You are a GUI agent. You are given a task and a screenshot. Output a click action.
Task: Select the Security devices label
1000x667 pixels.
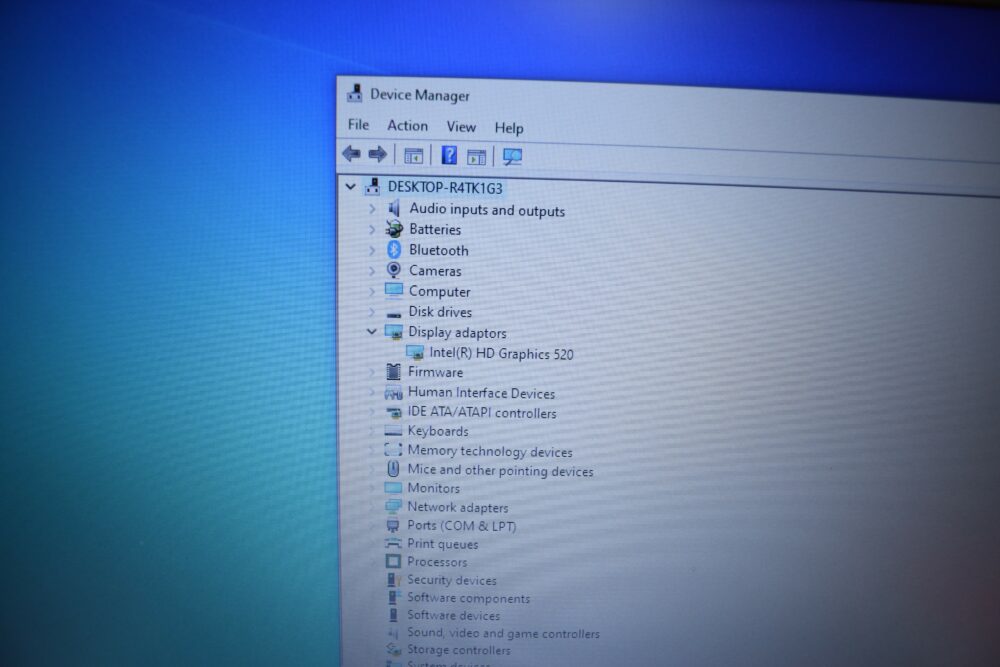(452, 580)
